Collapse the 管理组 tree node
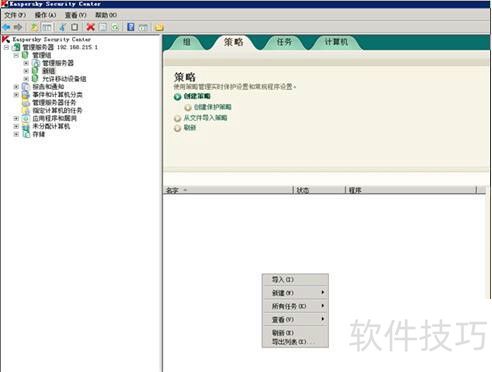Viewport: 492px width, 372px height. tap(16, 55)
